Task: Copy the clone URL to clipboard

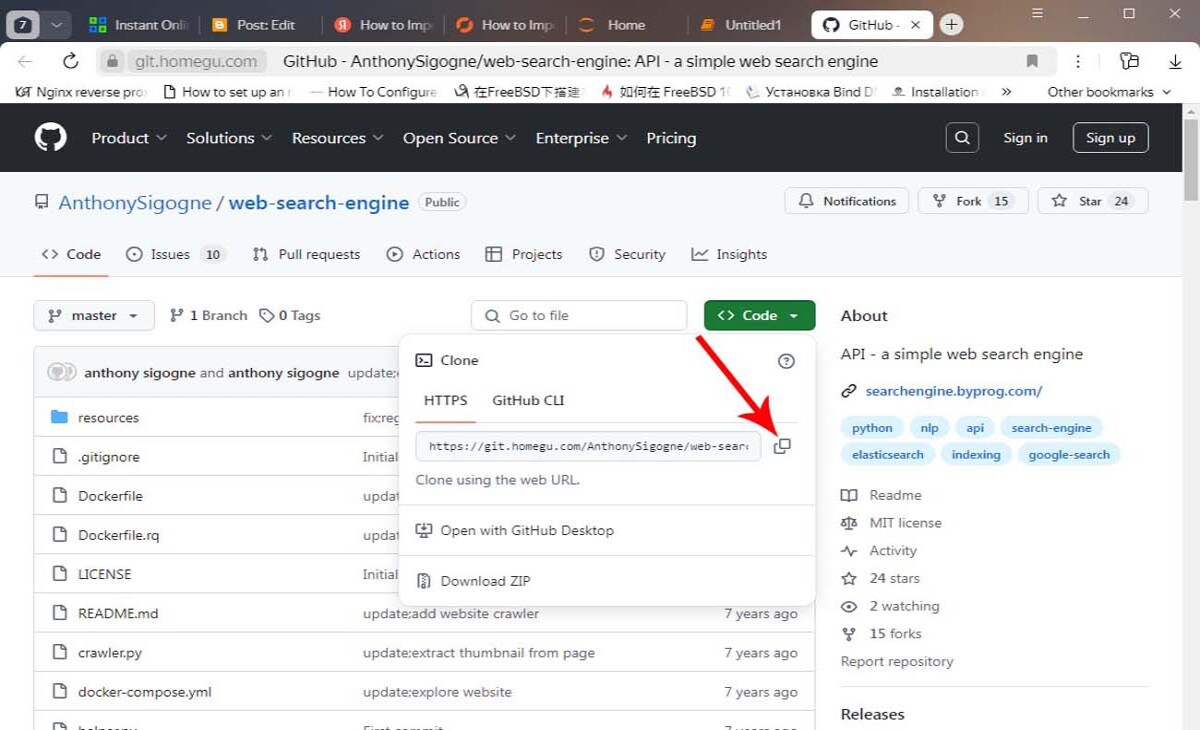Action: (x=782, y=446)
